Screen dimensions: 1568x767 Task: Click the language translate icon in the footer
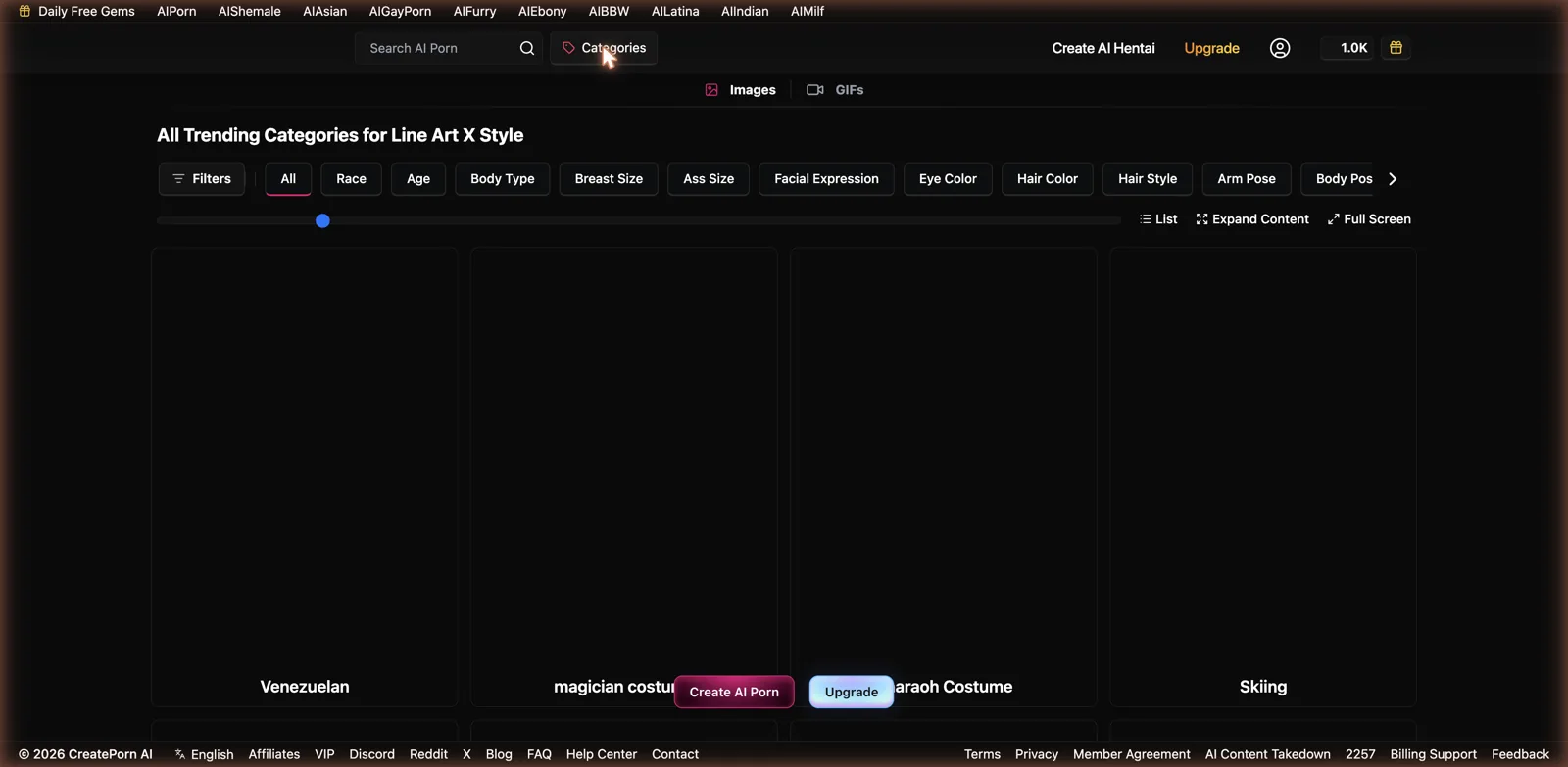click(180, 754)
